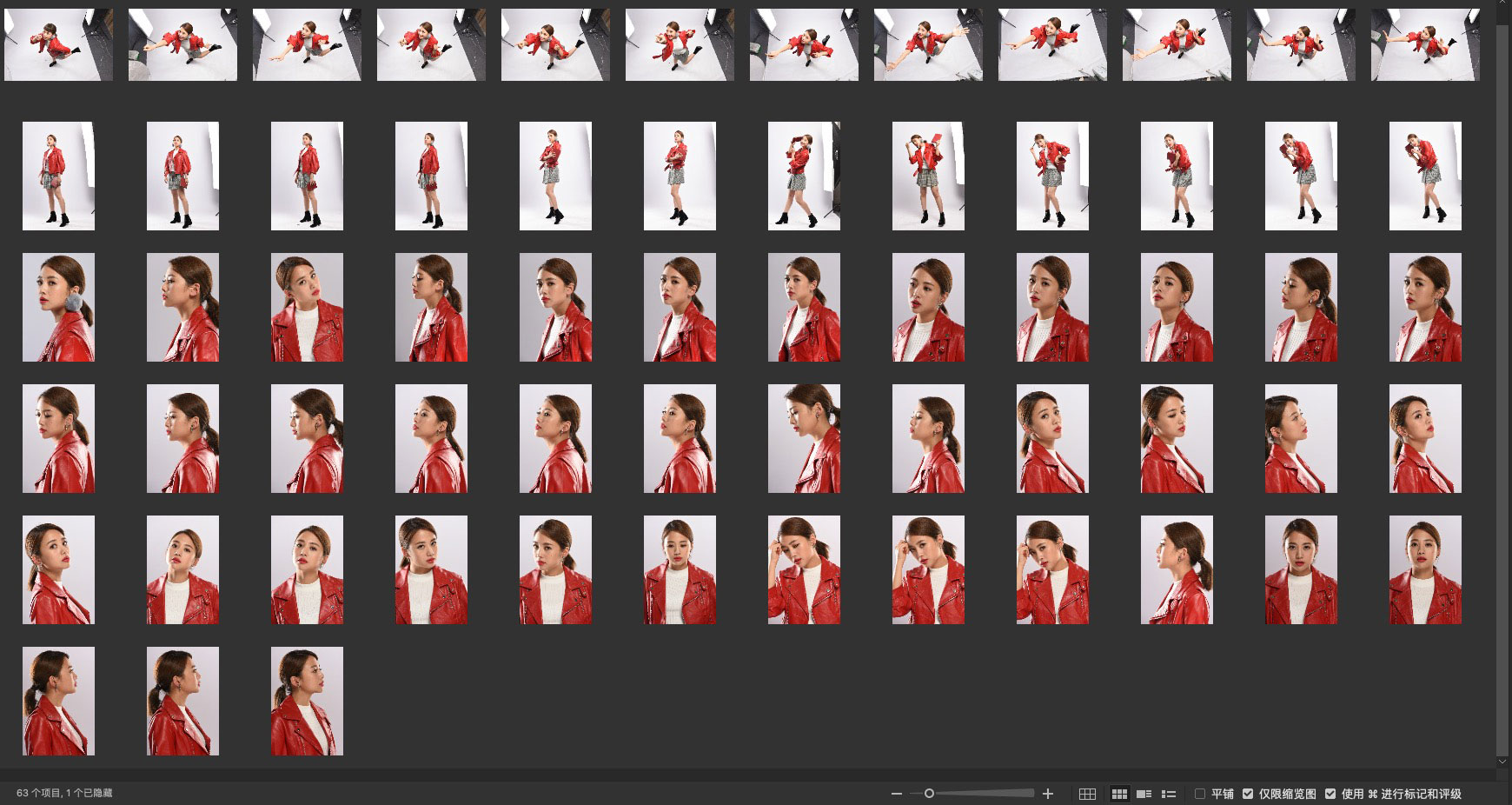Select the last overhead shot in the top row
This screenshot has width=1512, height=805.
coord(1425,45)
